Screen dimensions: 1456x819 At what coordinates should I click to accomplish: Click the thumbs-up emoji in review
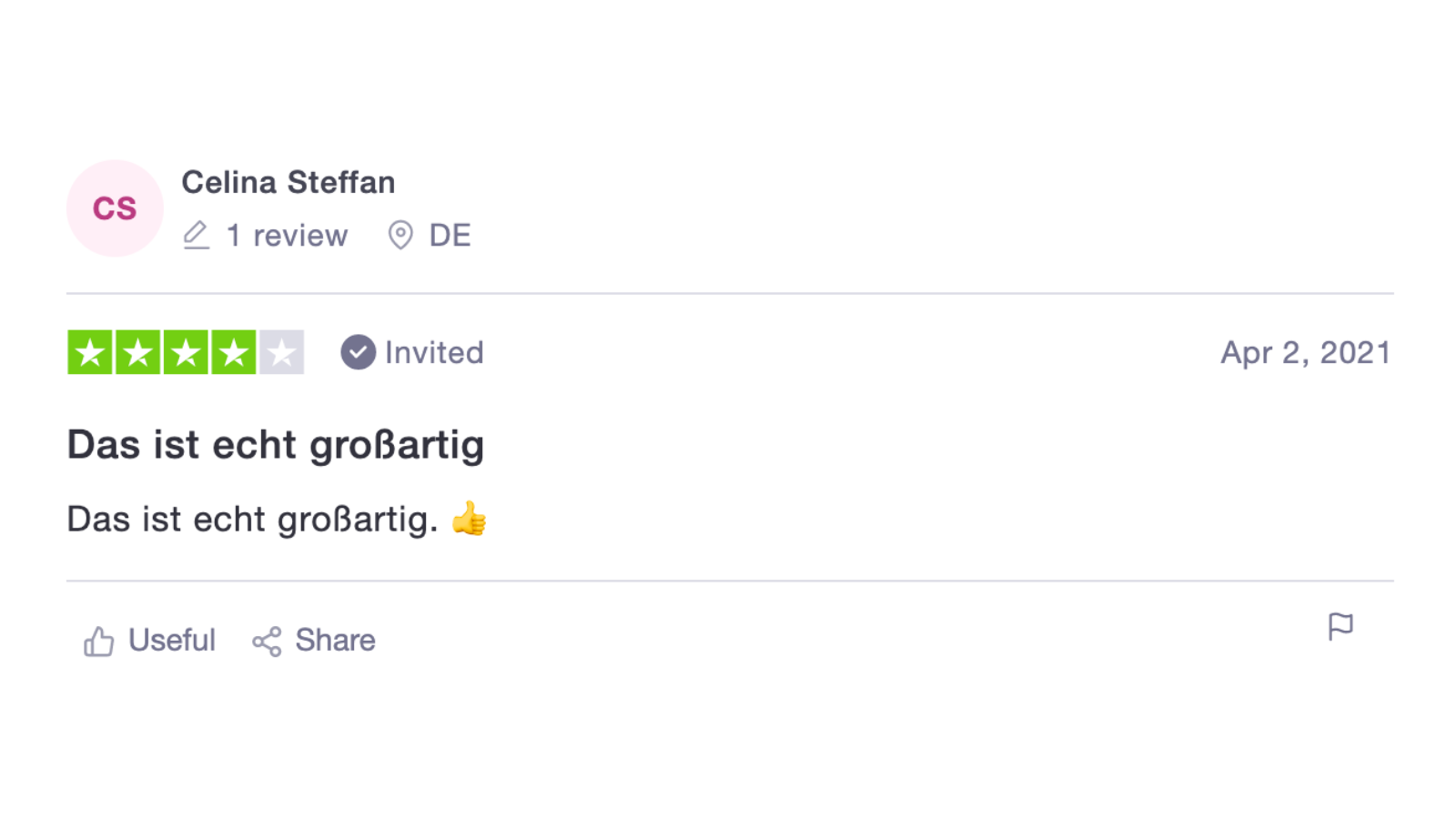(x=470, y=519)
